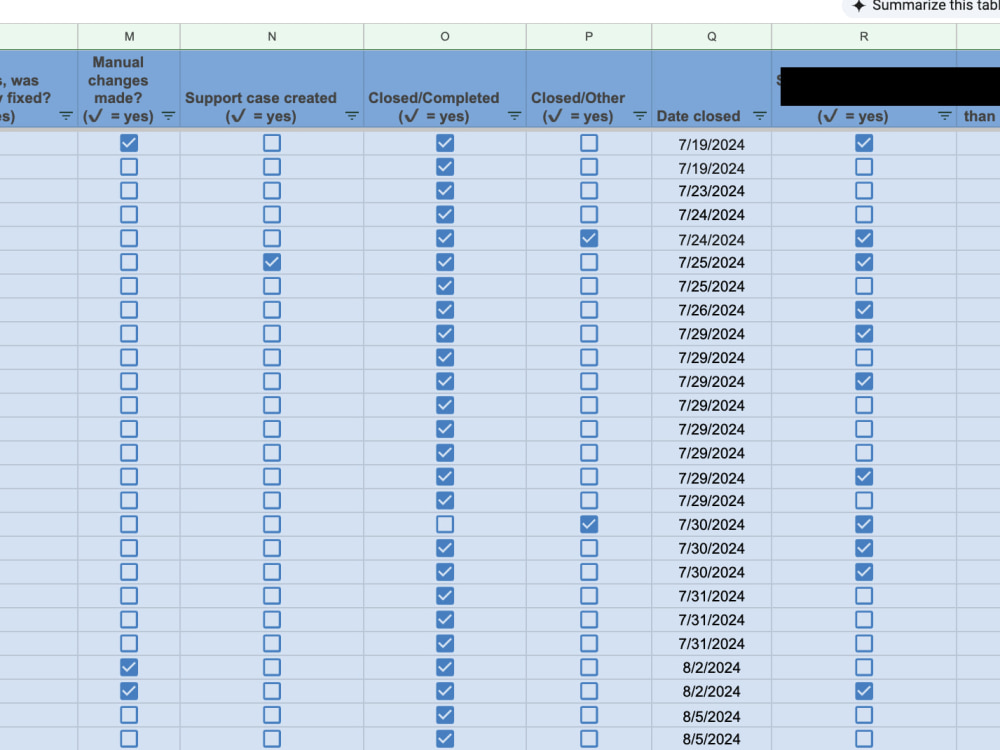Select the first 7/31/2024 date cell

pyautogui.click(x=712, y=596)
